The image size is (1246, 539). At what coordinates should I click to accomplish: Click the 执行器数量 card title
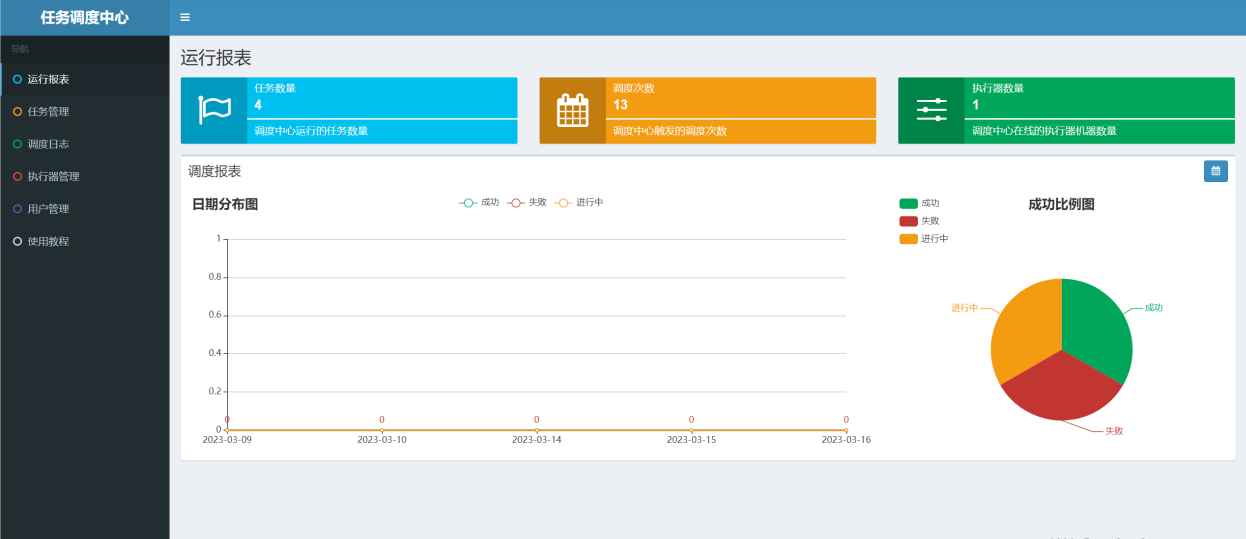(998, 88)
